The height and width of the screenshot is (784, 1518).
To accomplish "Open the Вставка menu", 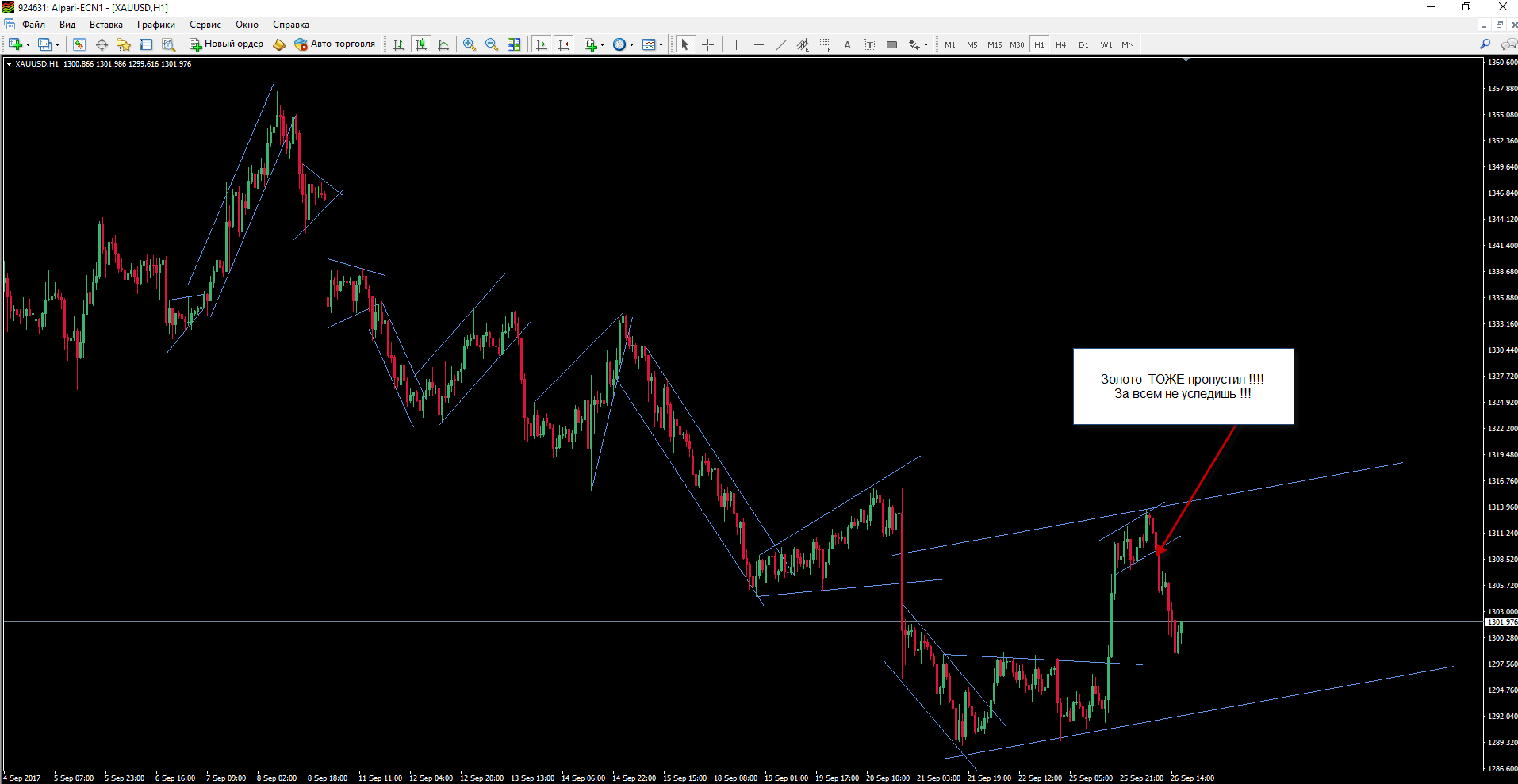I will click(x=106, y=25).
